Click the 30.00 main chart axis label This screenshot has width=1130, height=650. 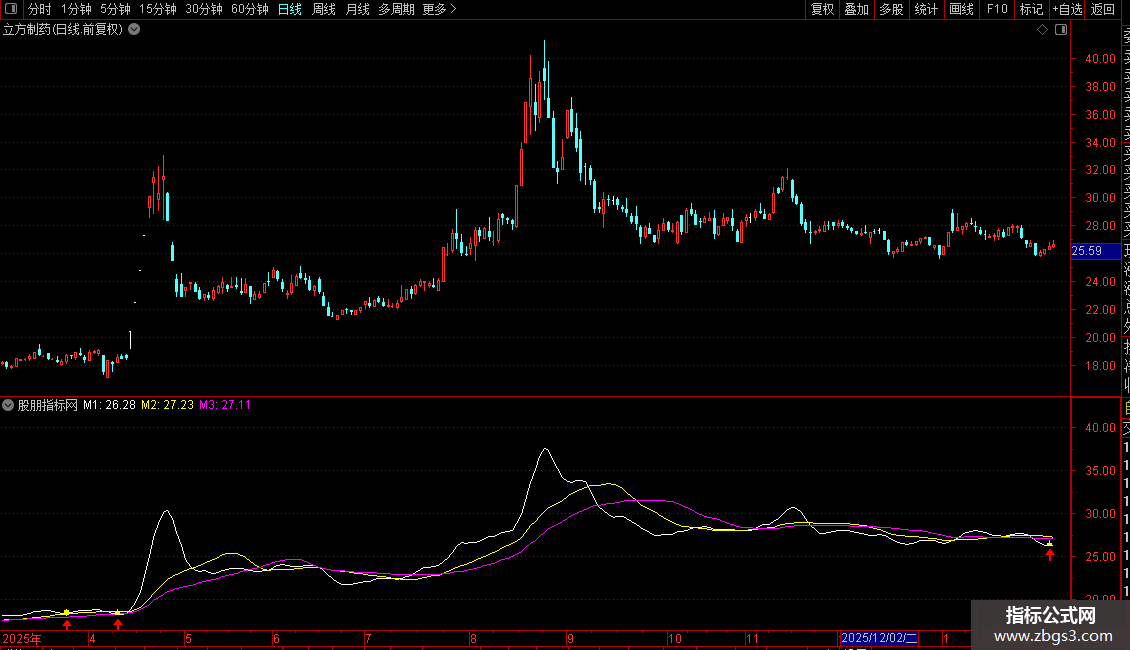coord(1100,197)
